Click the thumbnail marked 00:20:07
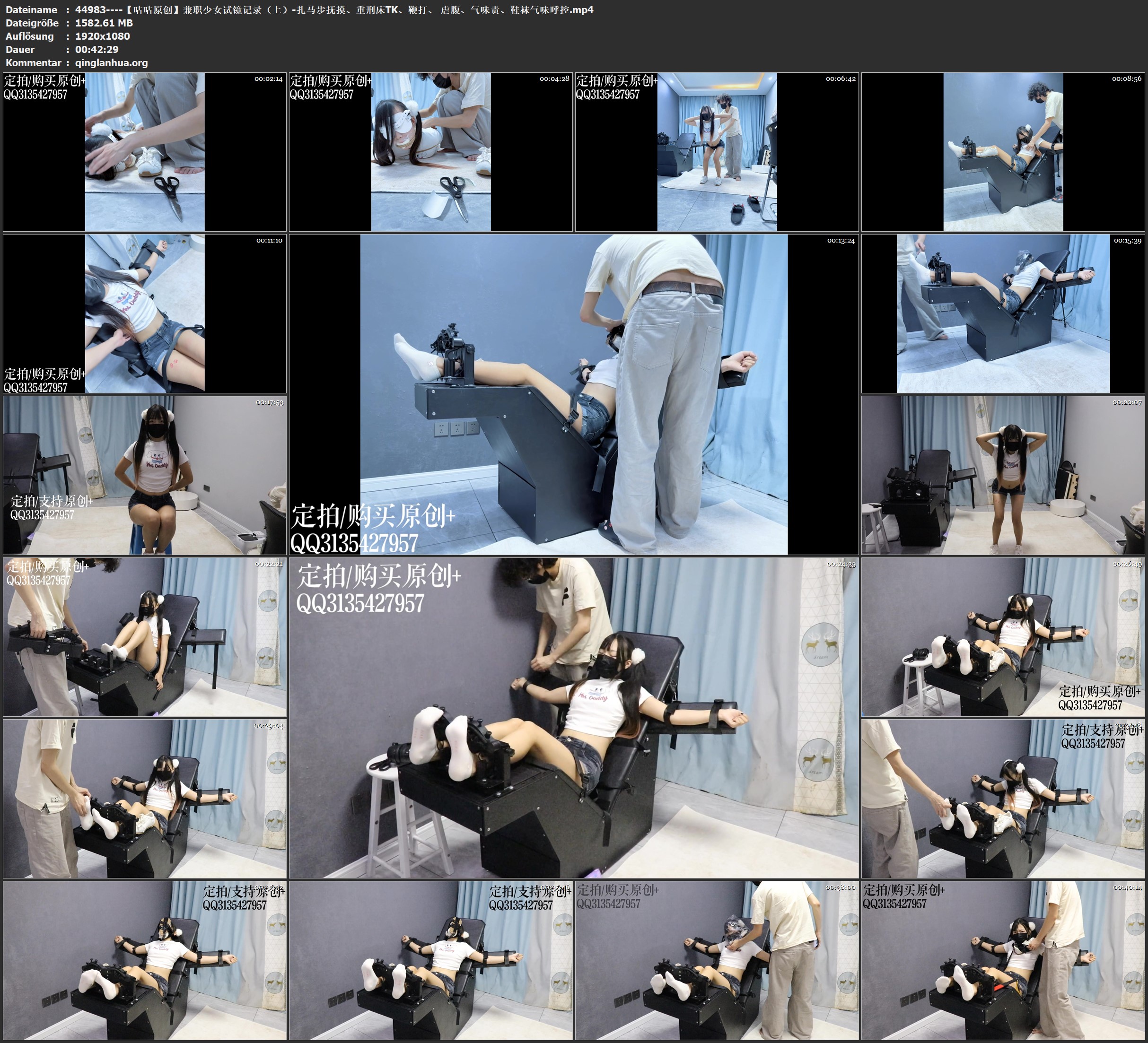This screenshot has width=1148, height=1043. click(1003, 475)
